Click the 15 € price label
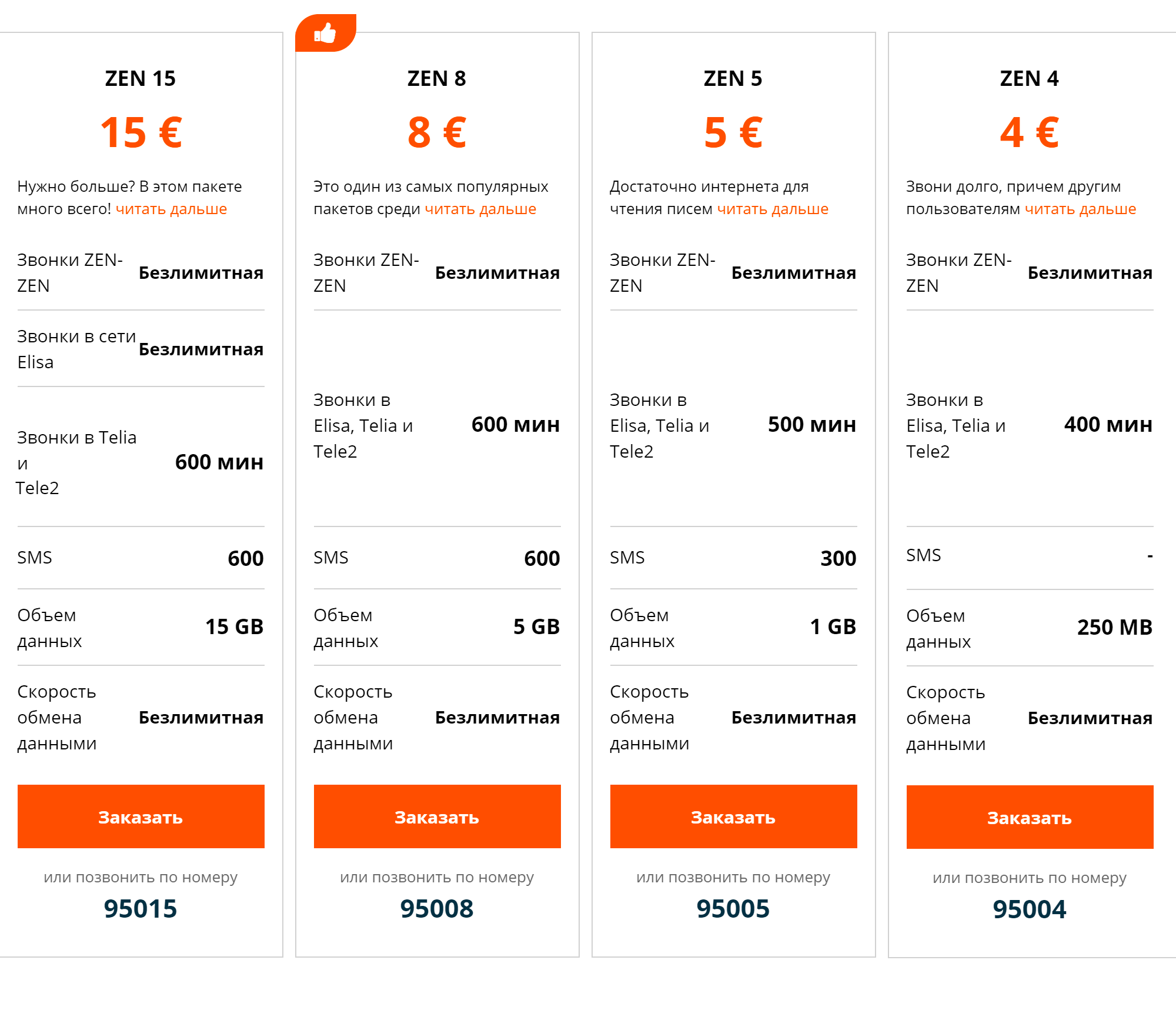 [x=141, y=132]
